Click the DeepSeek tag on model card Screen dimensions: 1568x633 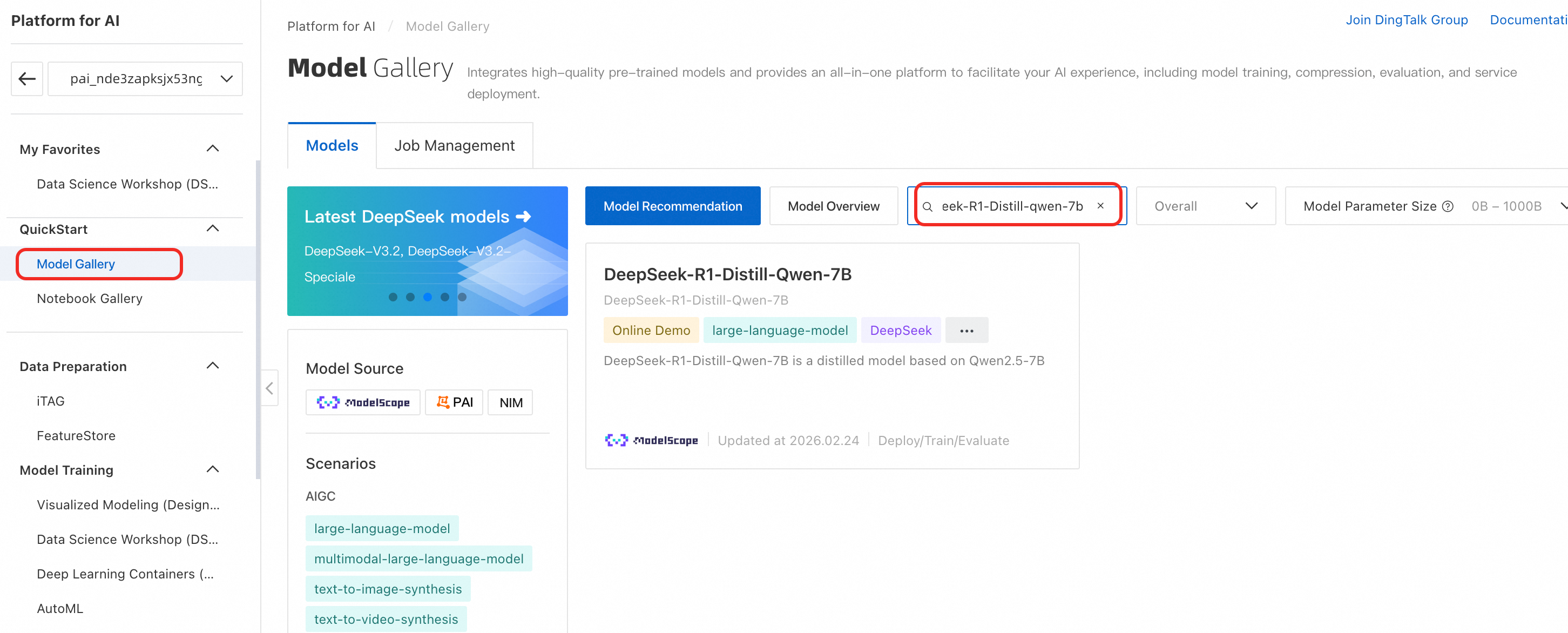[x=900, y=330]
